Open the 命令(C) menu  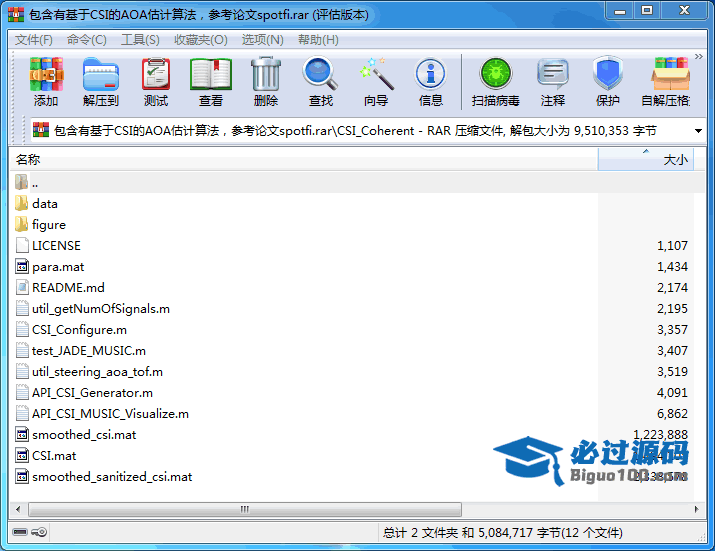click(86, 40)
